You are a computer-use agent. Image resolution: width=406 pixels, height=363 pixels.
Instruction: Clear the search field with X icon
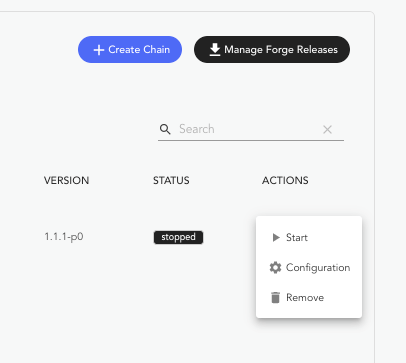click(x=327, y=129)
